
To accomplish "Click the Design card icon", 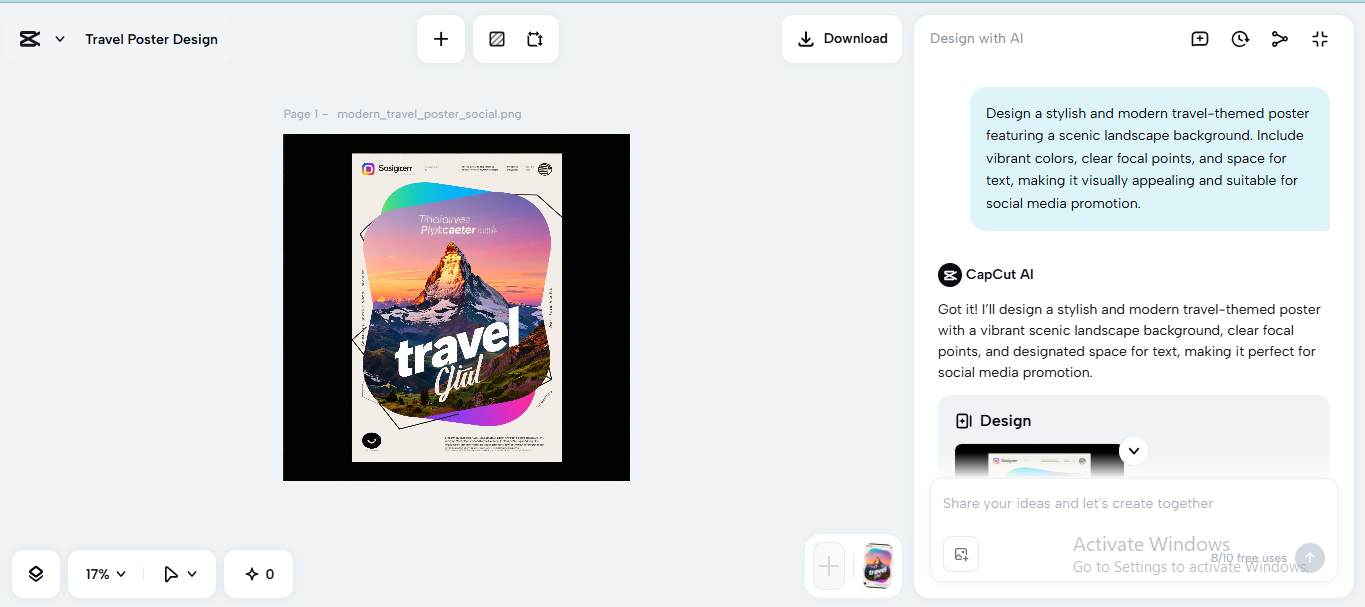I will [964, 421].
